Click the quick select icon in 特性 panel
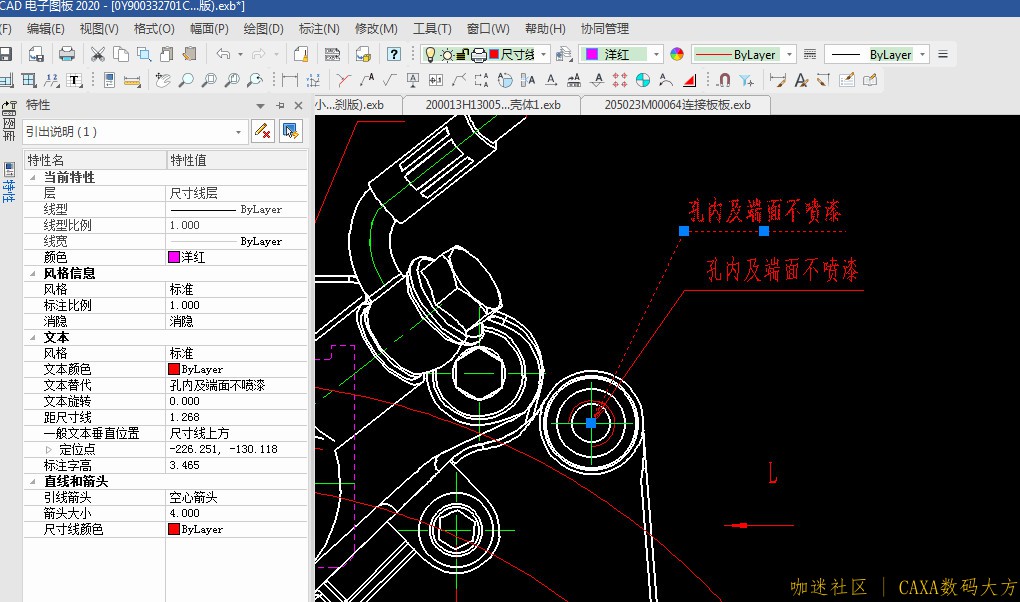 point(291,131)
